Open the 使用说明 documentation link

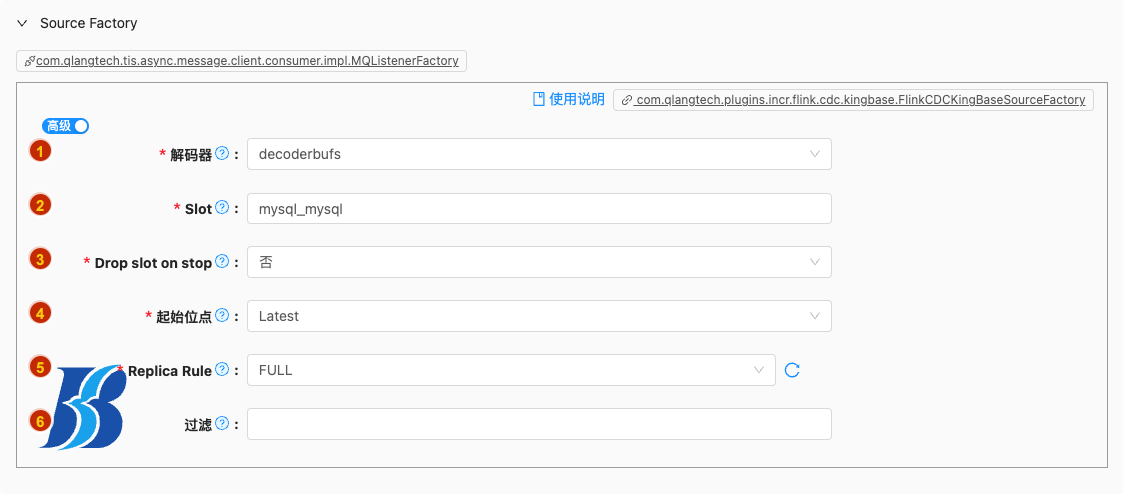(568, 99)
